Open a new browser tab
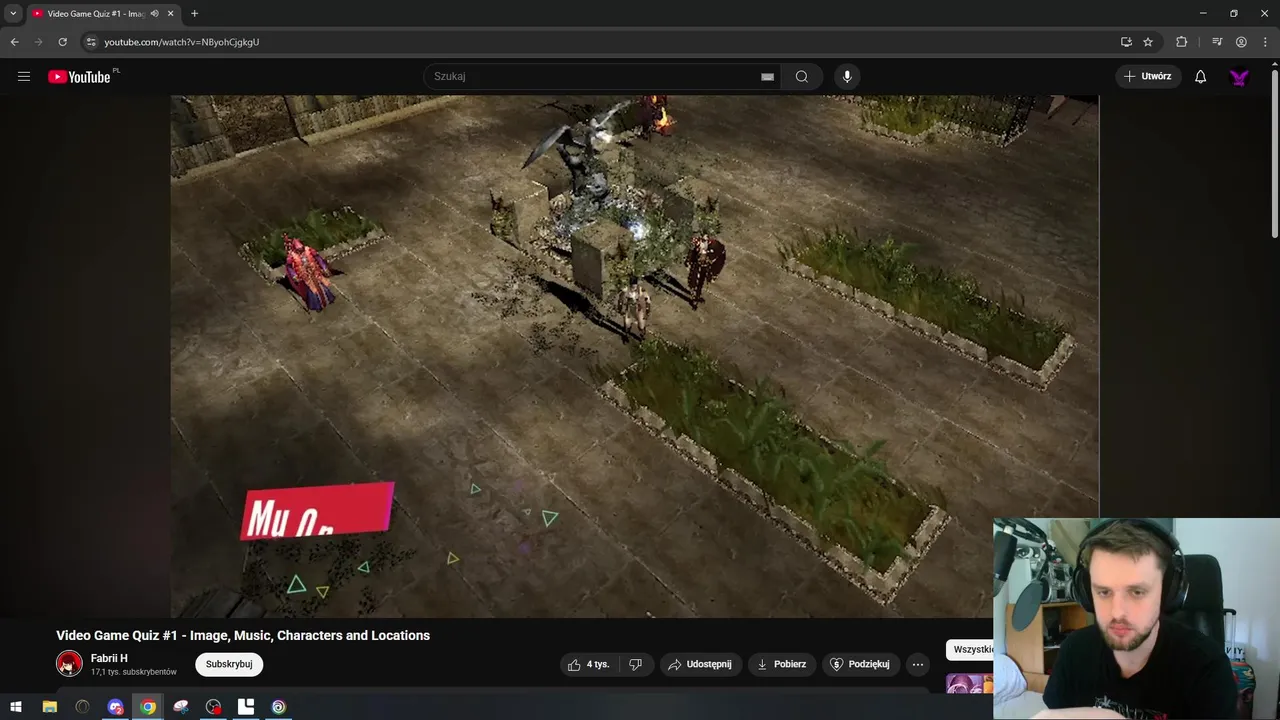1280x720 pixels. pos(194,13)
